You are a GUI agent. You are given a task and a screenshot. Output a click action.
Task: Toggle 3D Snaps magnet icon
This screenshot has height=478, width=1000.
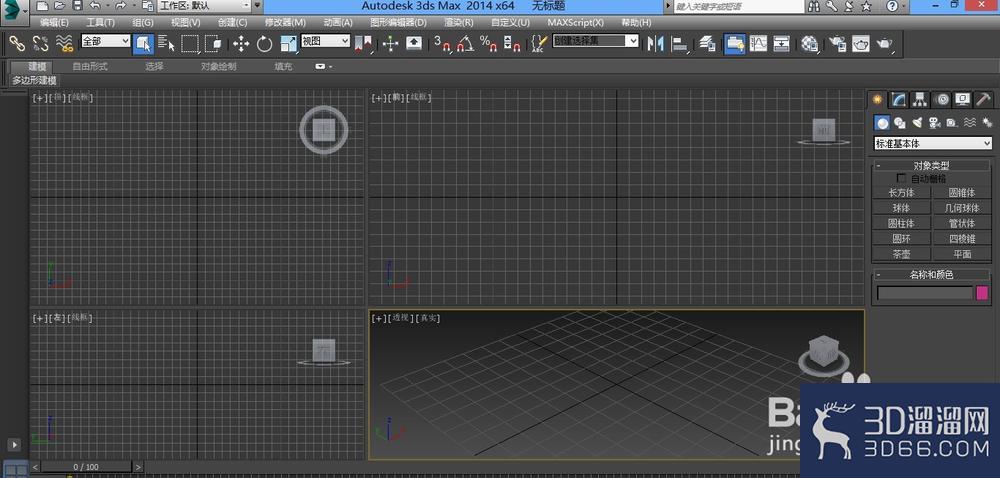[x=442, y=43]
